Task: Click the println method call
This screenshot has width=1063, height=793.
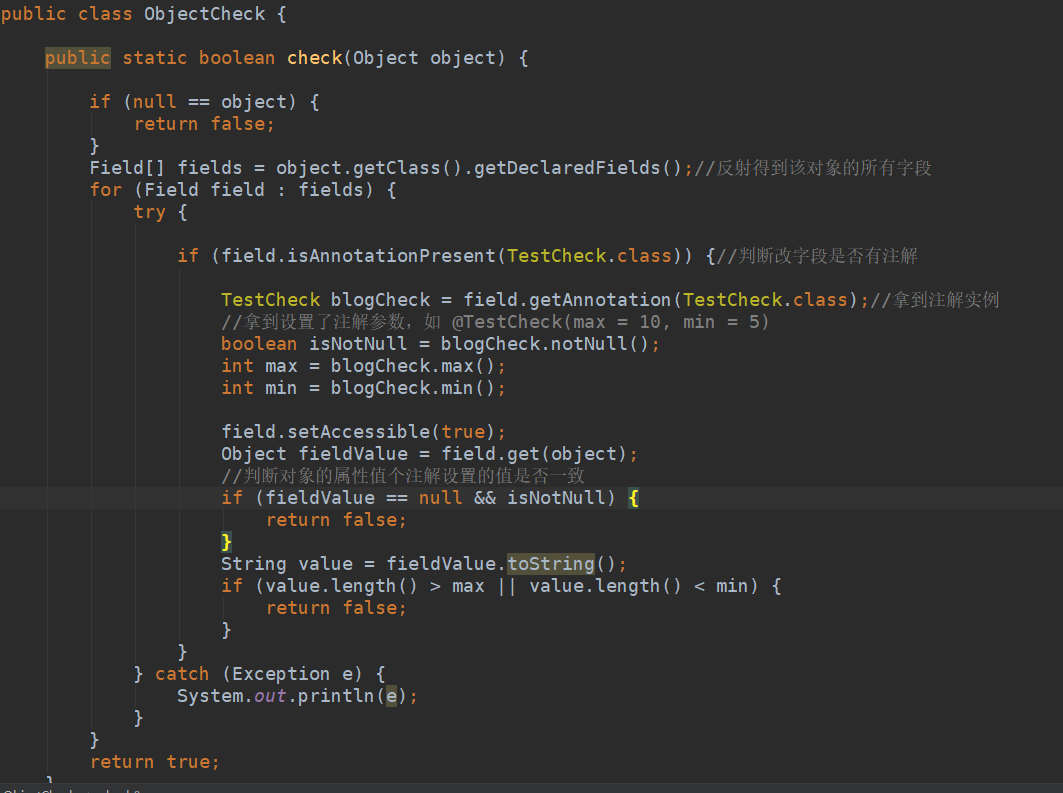Action: click(336, 696)
